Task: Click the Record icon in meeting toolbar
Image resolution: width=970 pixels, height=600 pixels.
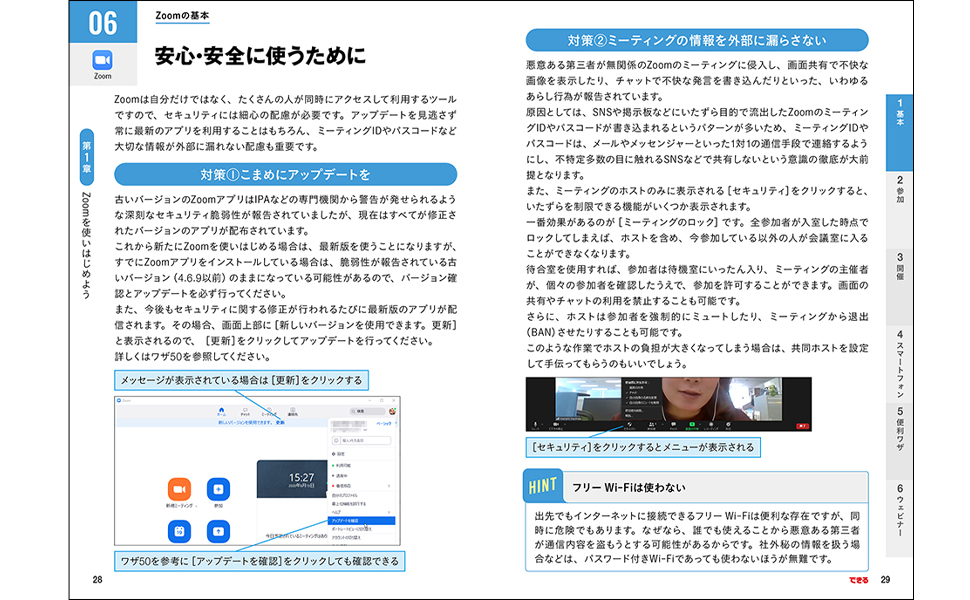Action: coord(711,424)
